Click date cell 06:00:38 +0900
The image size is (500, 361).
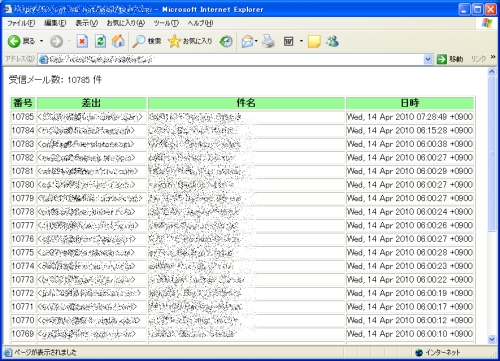(x=410, y=144)
